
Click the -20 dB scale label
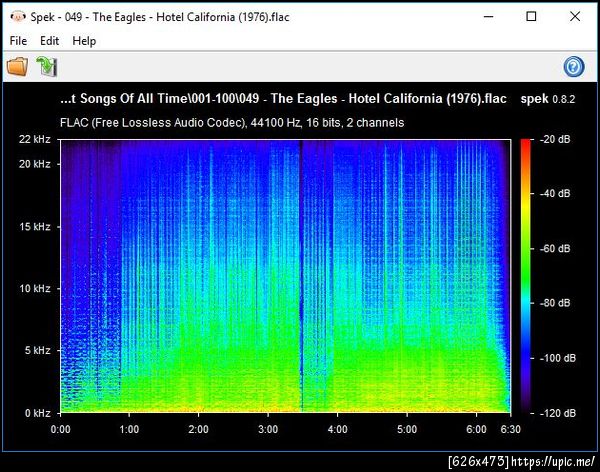tap(555, 139)
